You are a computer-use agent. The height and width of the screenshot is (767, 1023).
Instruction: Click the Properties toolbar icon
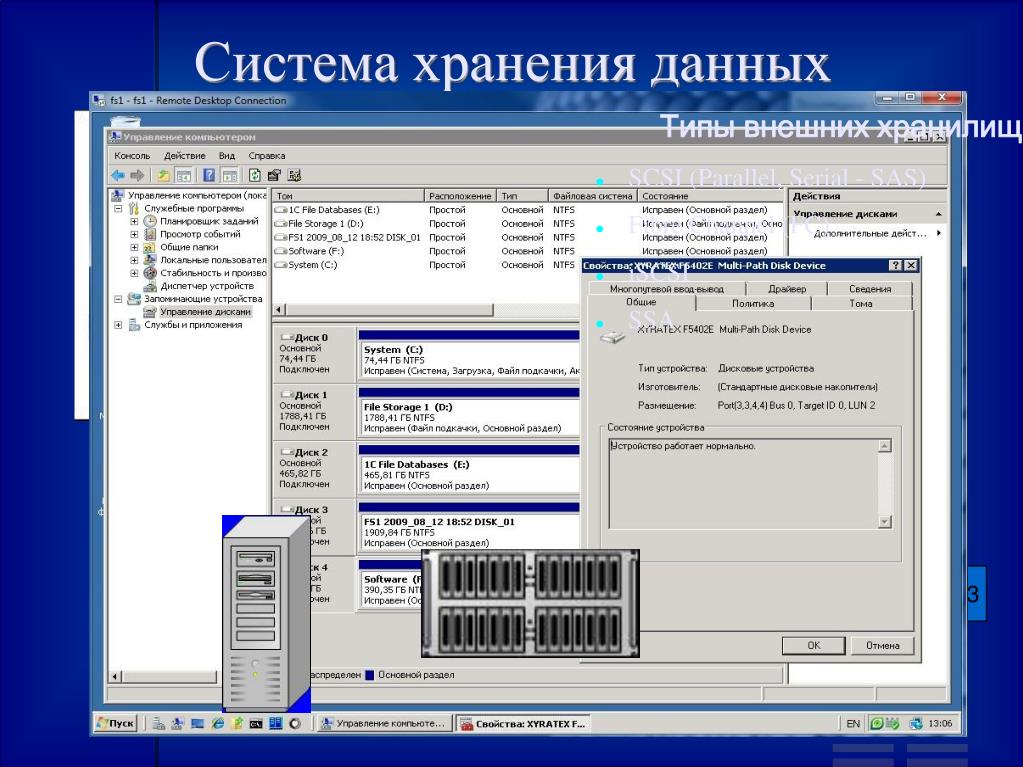pos(274,175)
